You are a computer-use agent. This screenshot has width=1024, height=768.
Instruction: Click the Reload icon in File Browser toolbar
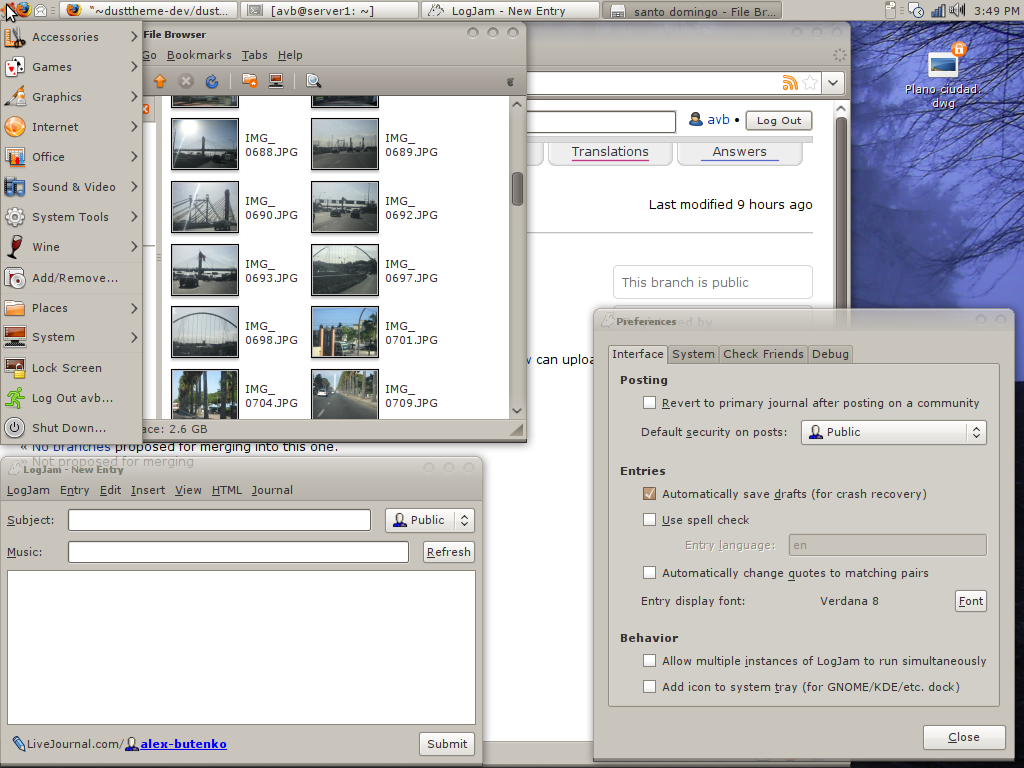[212, 81]
